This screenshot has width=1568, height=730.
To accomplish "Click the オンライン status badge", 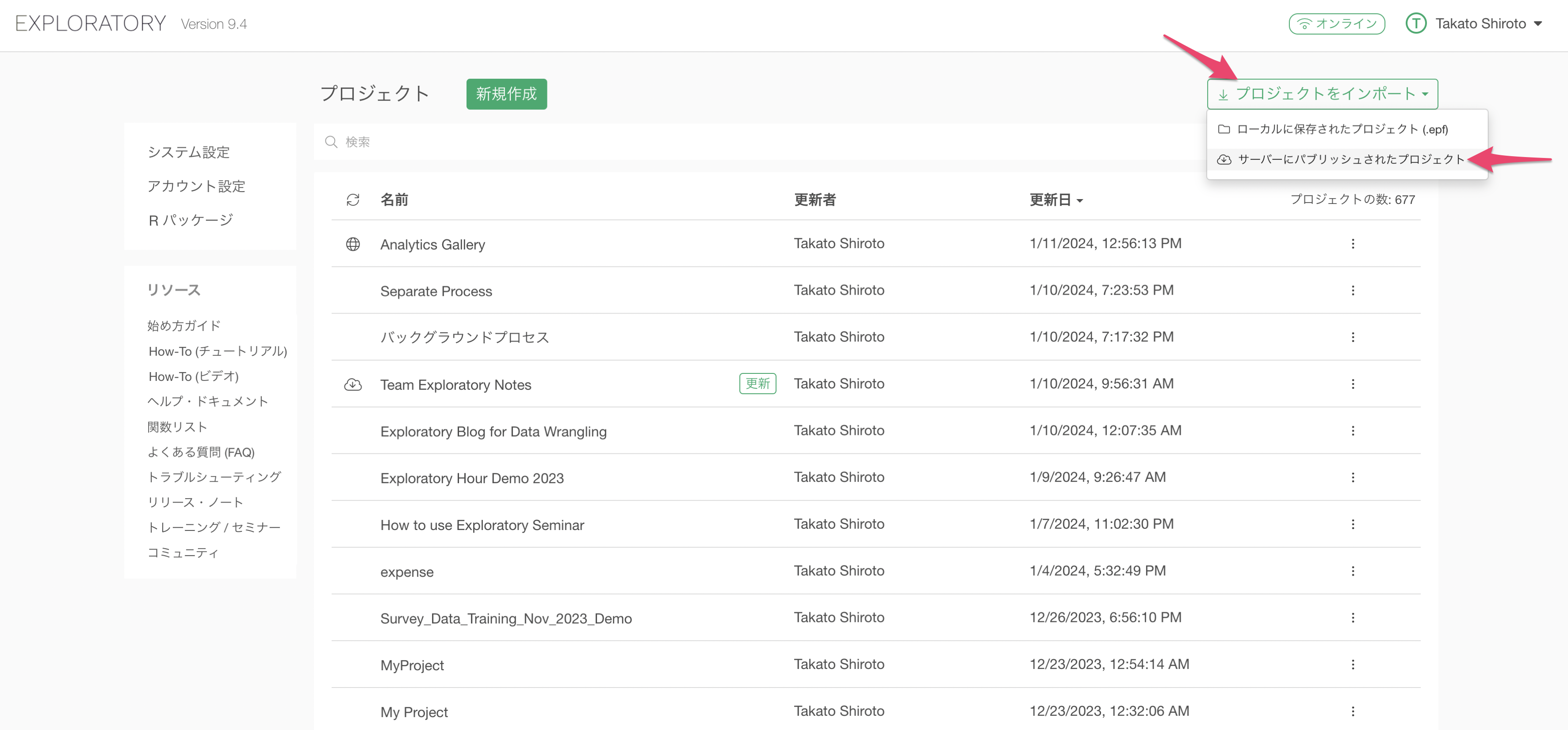I will tap(1337, 24).
